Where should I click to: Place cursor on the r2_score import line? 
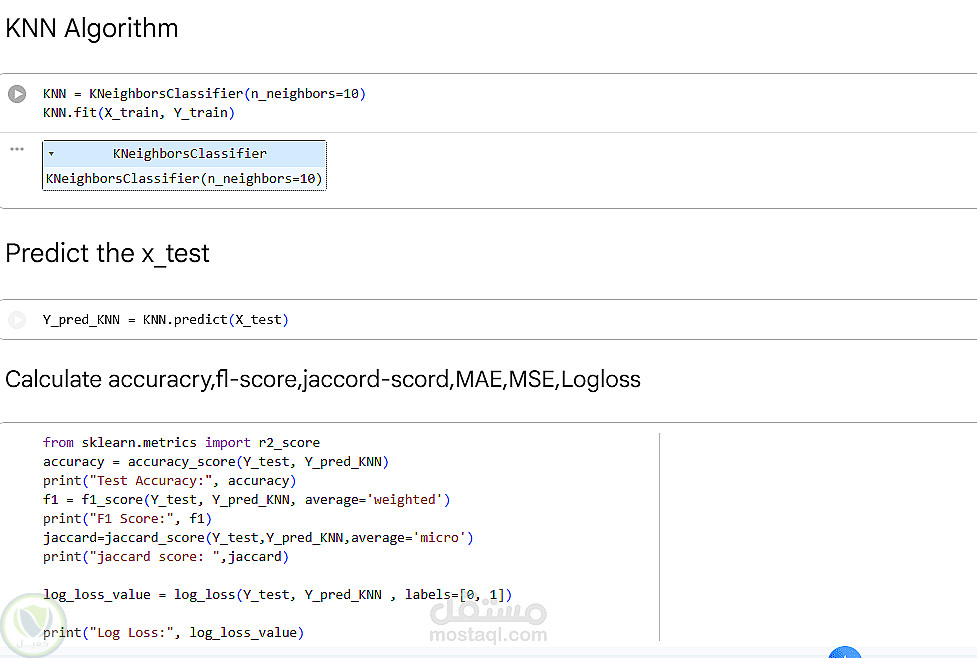tap(181, 442)
